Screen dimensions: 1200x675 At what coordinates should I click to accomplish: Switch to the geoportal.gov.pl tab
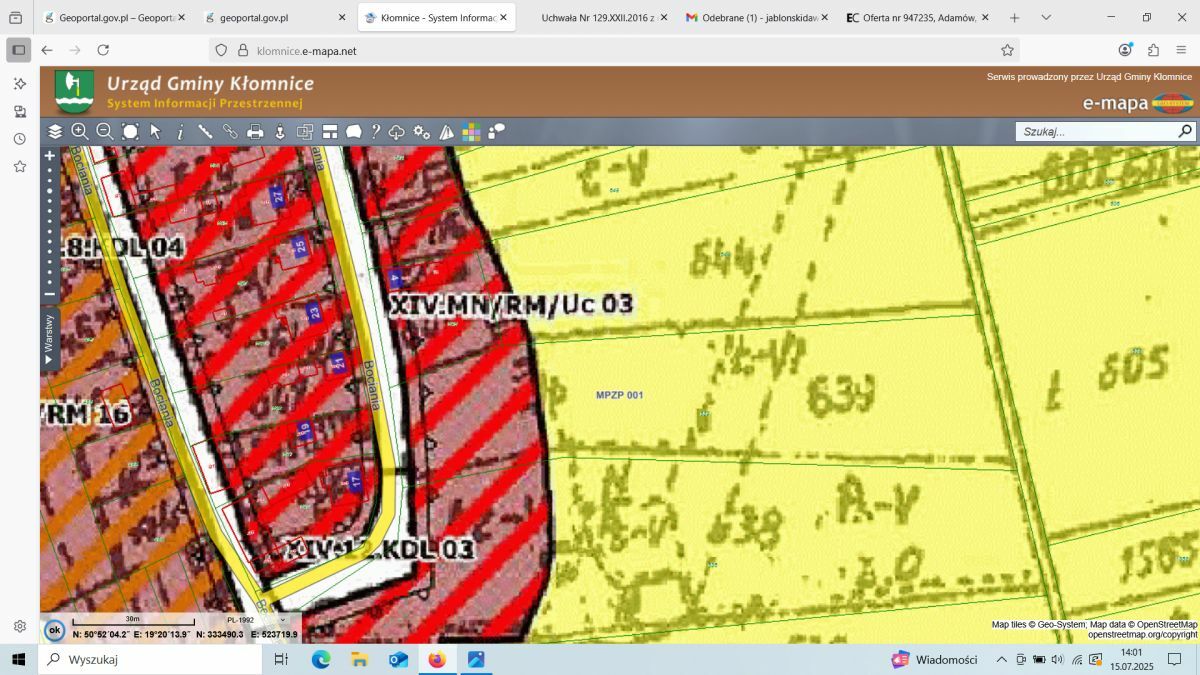coord(254,18)
